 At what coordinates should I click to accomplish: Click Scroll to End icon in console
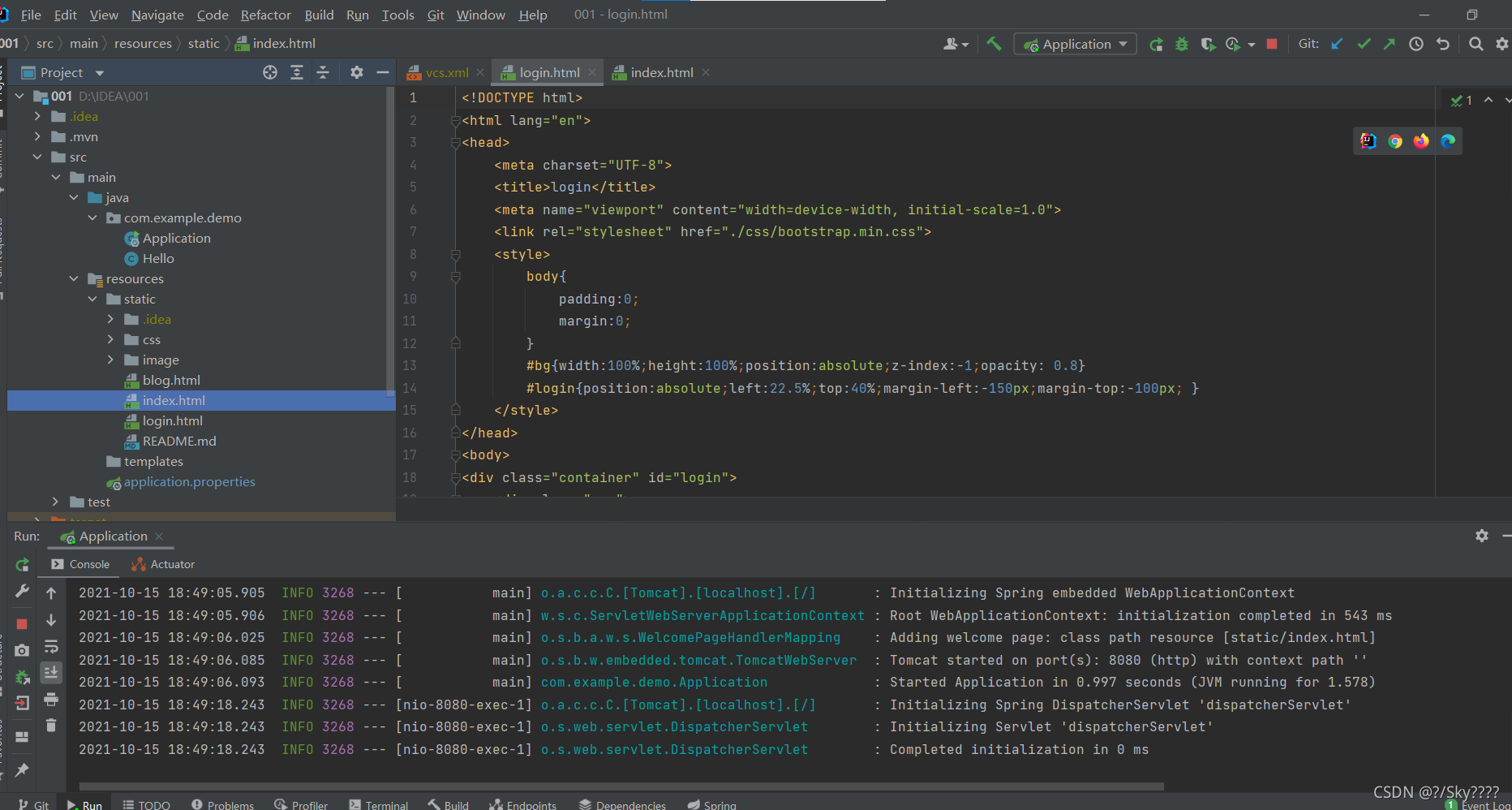pyautogui.click(x=51, y=673)
